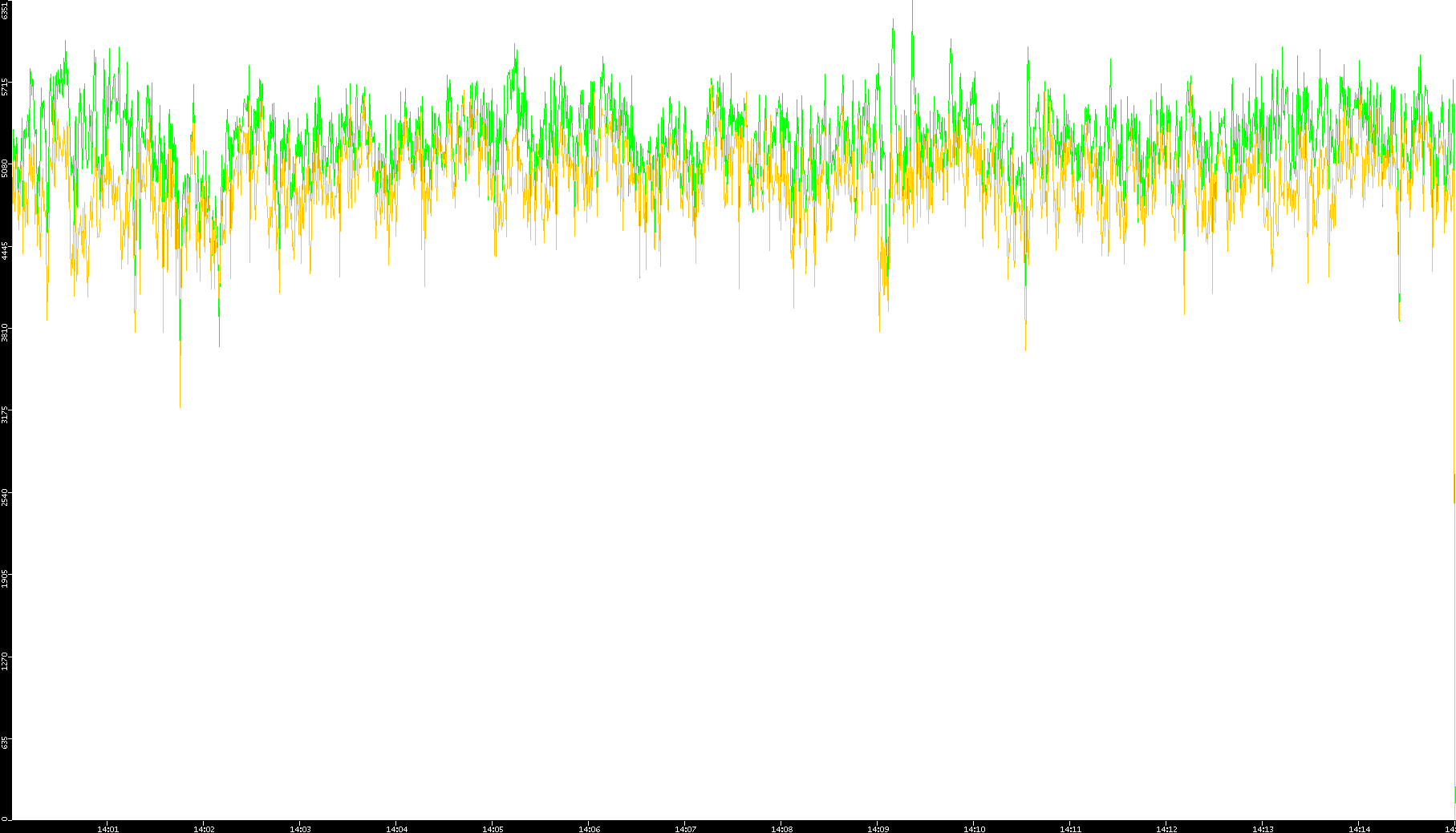
Task: Select the 3810 vertical axis label
Action: [5, 332]
